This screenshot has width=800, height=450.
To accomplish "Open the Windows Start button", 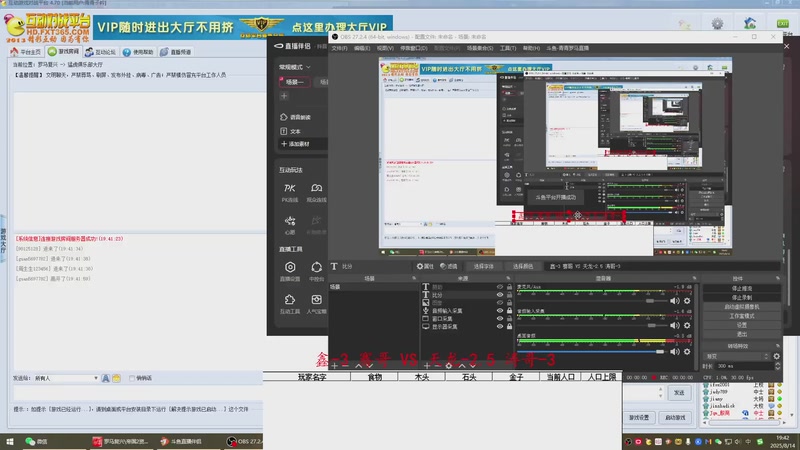I will 10,441.
